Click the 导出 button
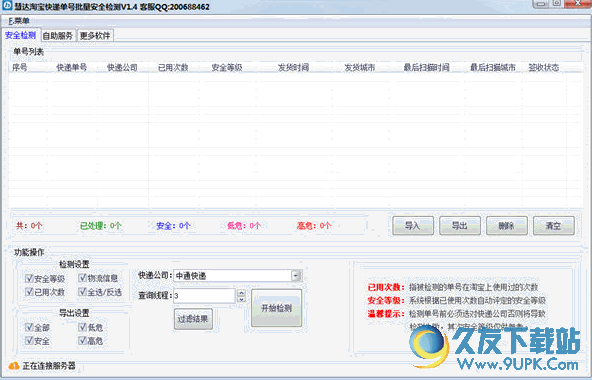This screenshot has width=592, height=380. click(x=459, y=226)
